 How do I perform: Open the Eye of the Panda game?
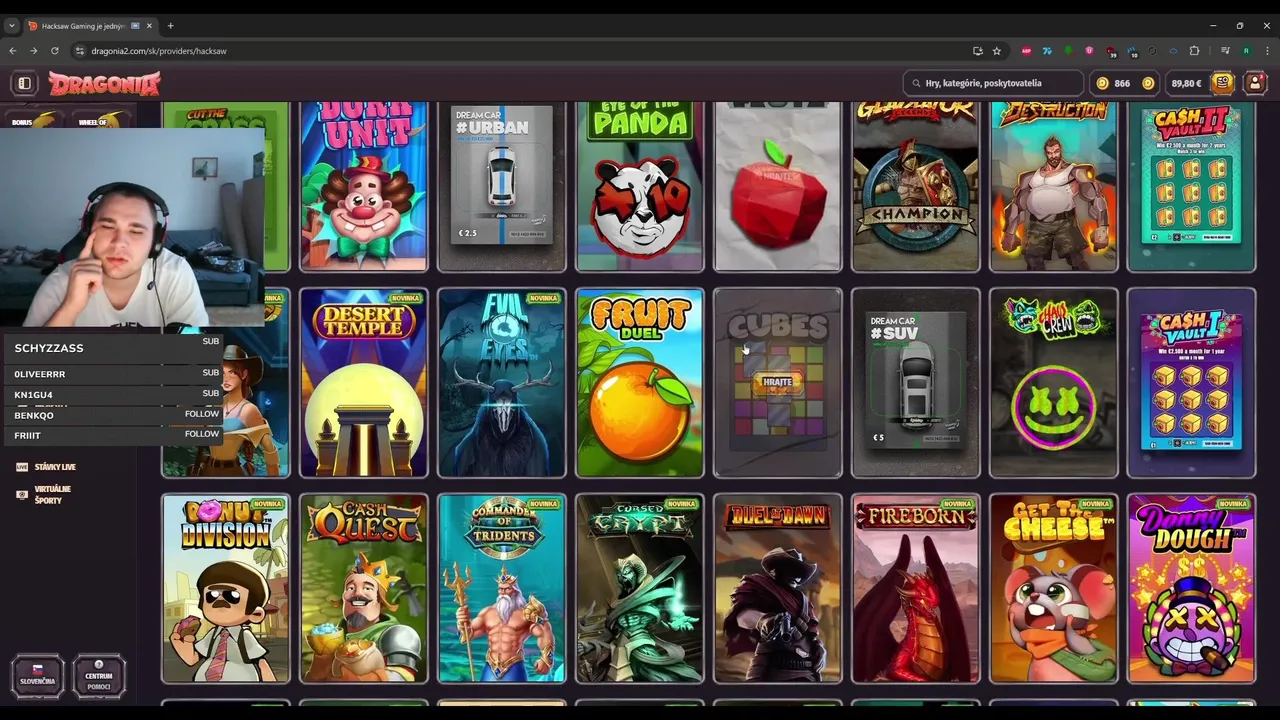[640, 186]
